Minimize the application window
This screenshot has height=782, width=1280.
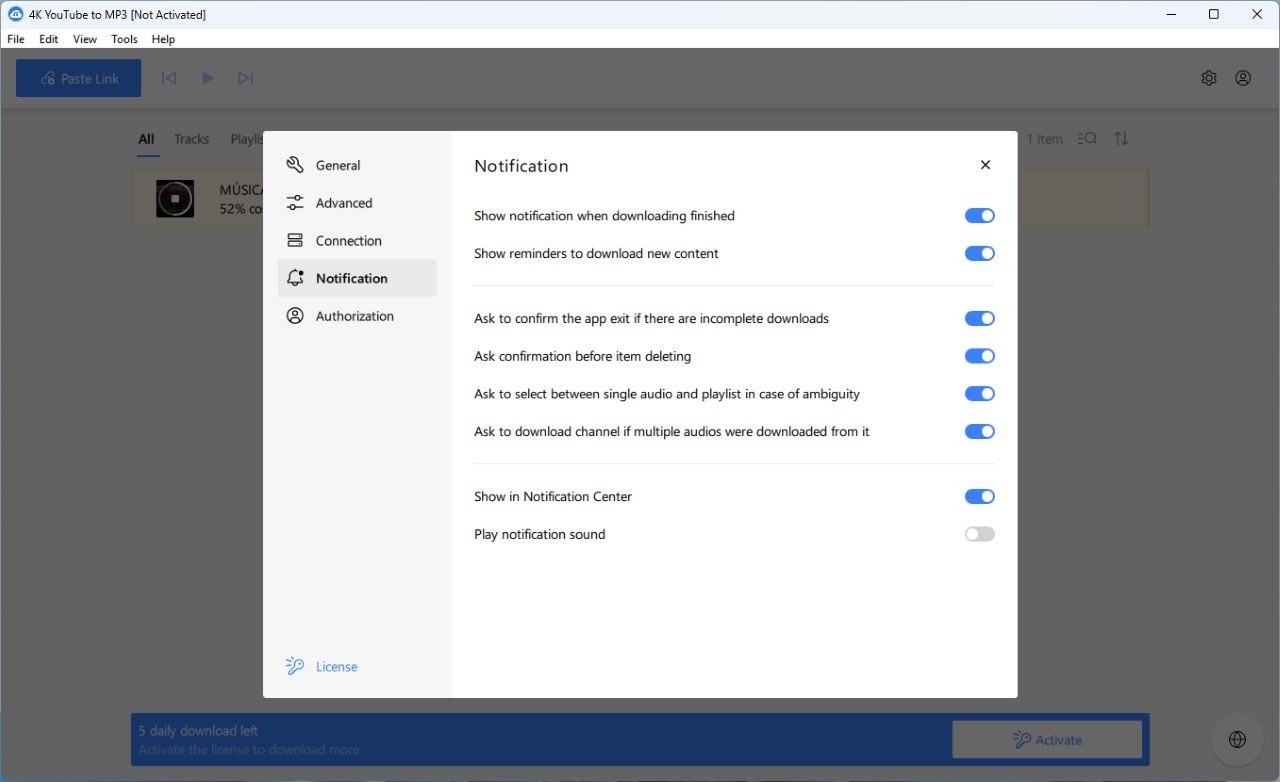pyautogui.click(x=1169, y=14)
